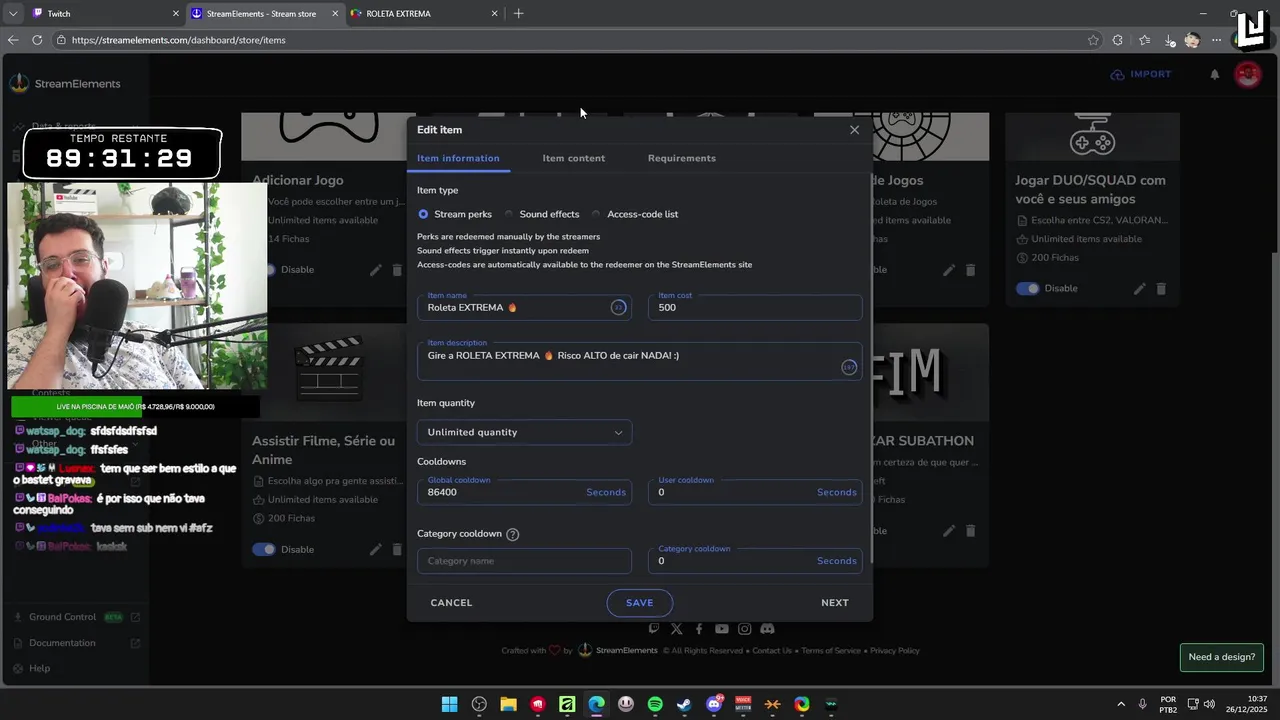Delete the Assistir Filme item trash icon

(397, 549)
